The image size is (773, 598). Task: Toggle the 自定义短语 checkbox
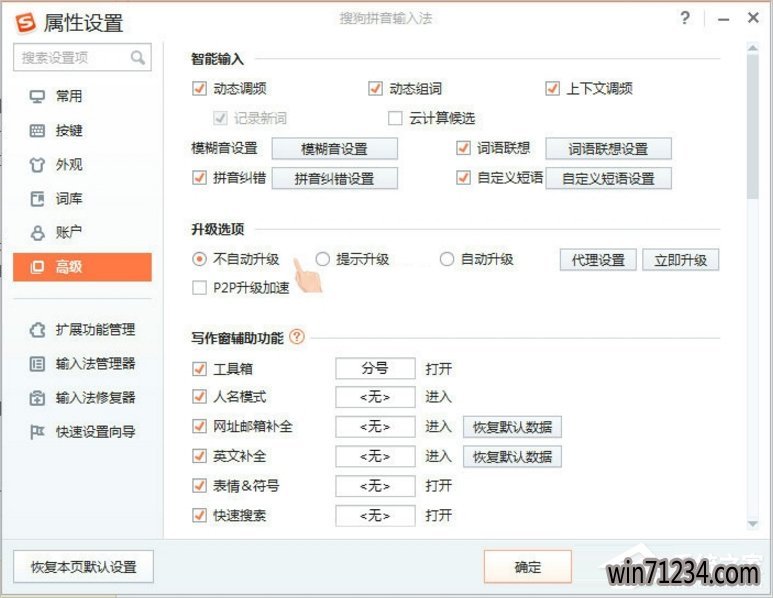463,177
